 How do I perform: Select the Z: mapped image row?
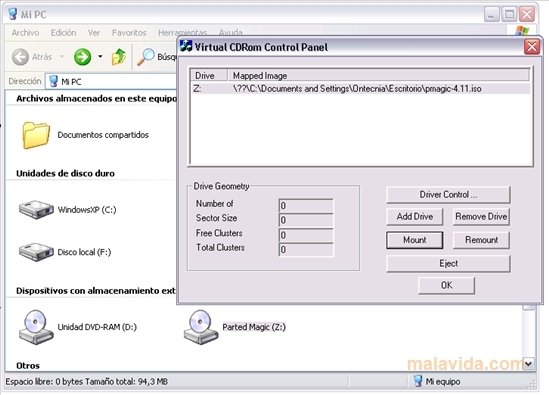(360, 89)
